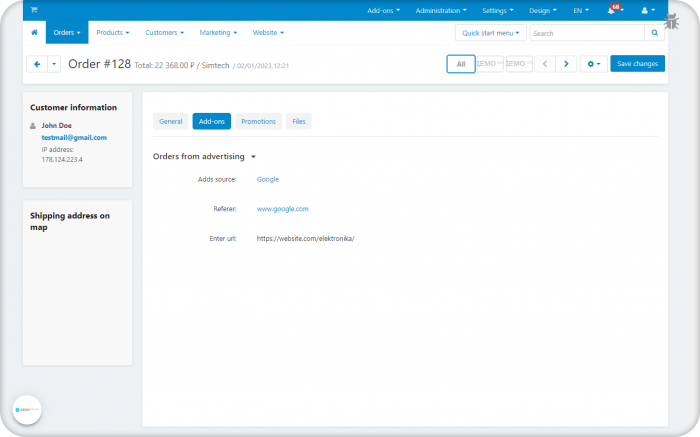Screen dimensions: 700x437
Task: Open the Marketing menu
Action: (218, 33)
